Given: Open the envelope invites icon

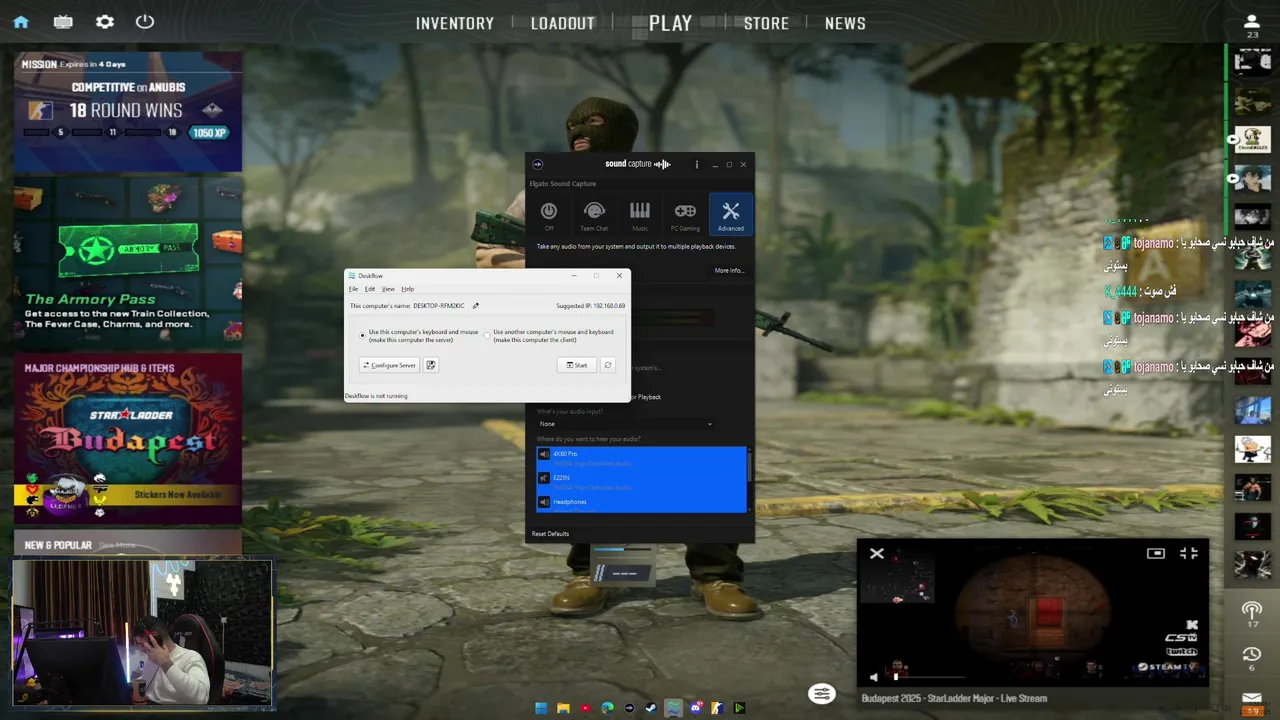Looking at the screenshot, I should (x=1252, y=702).
